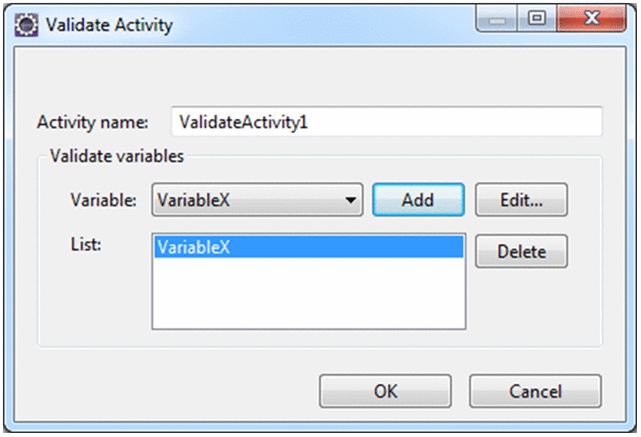Screen dimensions: 641x437
Task: Click the Validate Activity window icon
Action: pos(23,24)
